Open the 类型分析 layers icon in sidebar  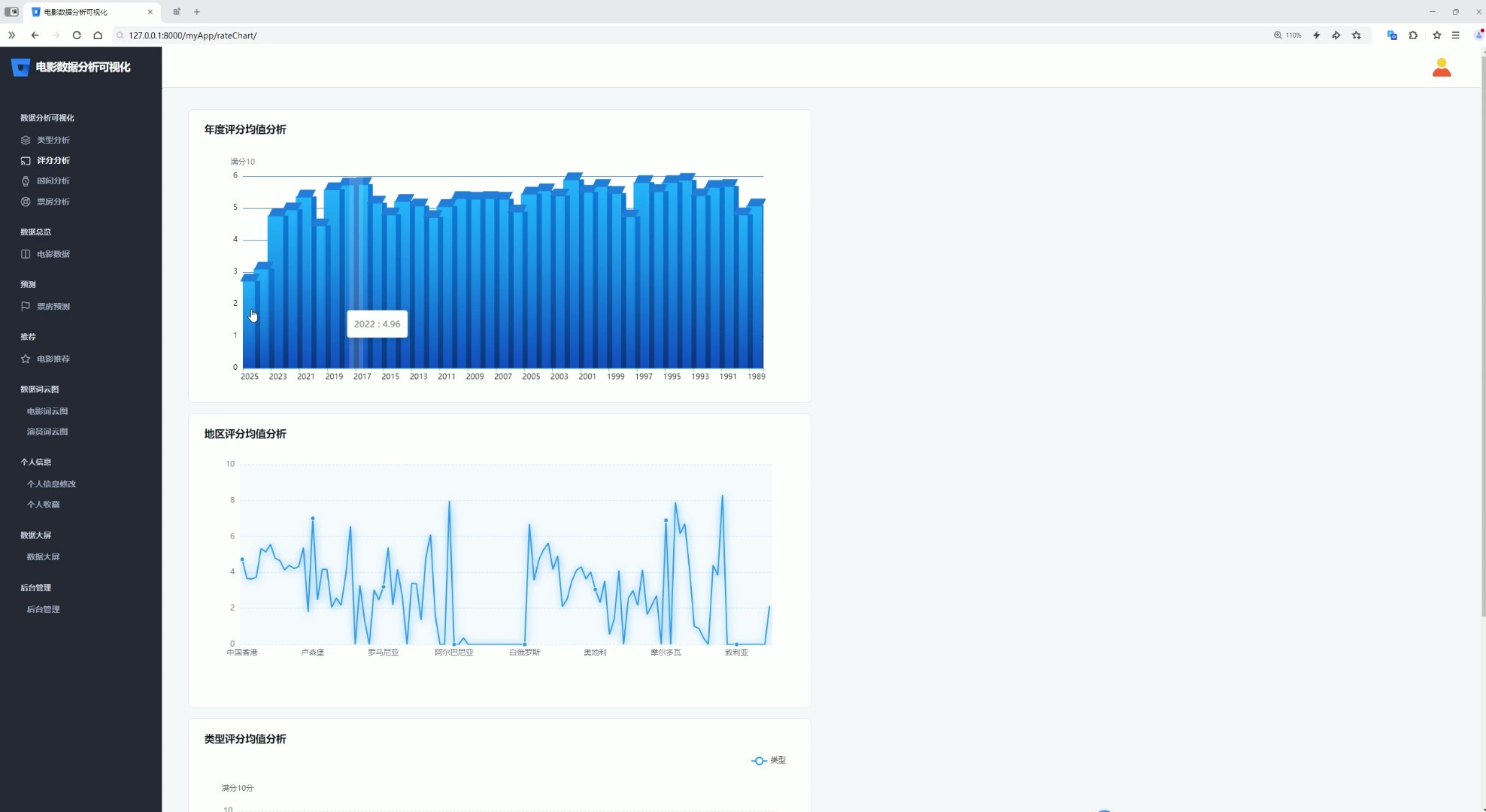pyautogui.click(x=26, y=140)
